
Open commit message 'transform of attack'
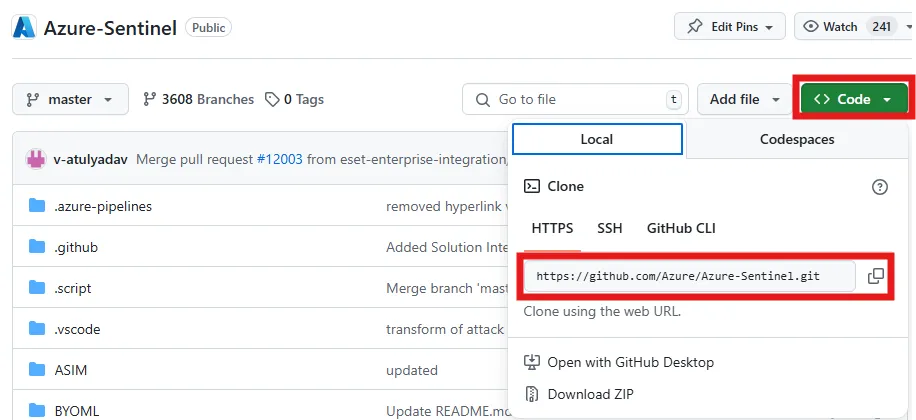pos(445,329)
